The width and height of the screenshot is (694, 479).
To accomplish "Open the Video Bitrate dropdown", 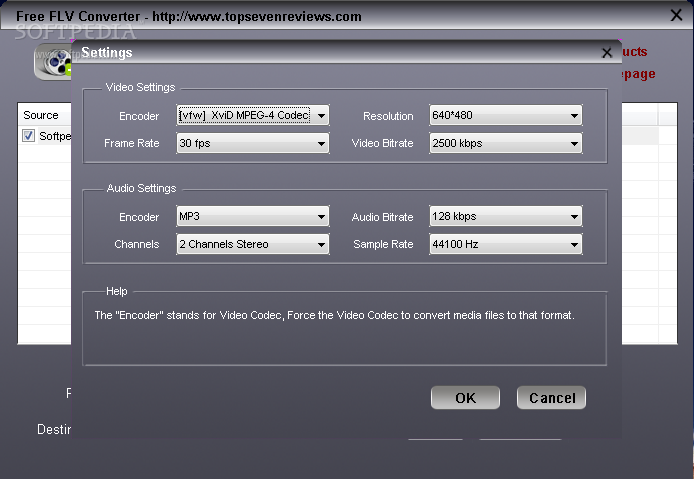I will point(505,143).
